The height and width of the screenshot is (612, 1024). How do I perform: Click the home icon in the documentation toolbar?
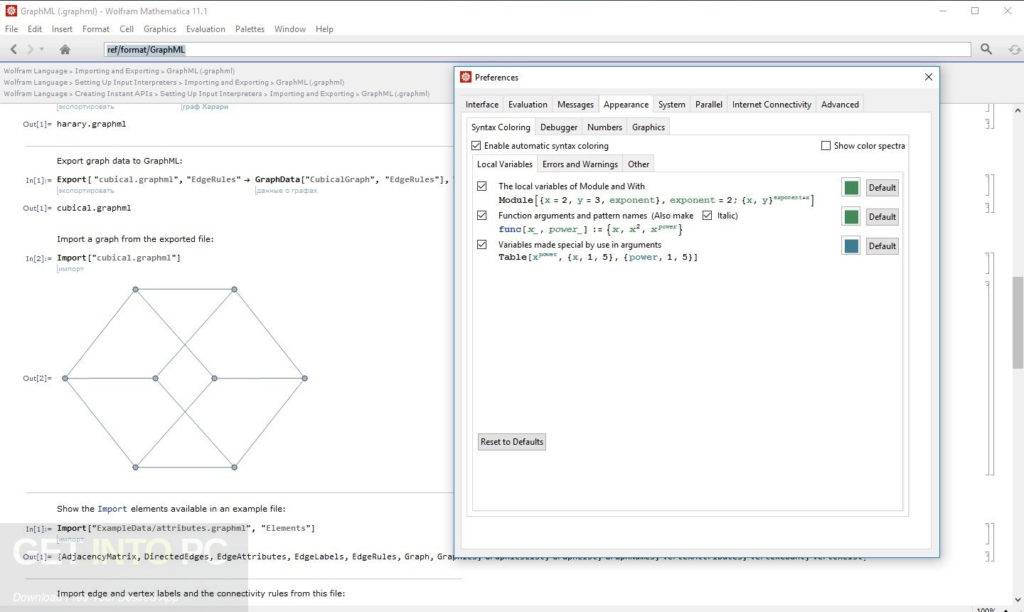pyautogui.click(x=64, y=48)
